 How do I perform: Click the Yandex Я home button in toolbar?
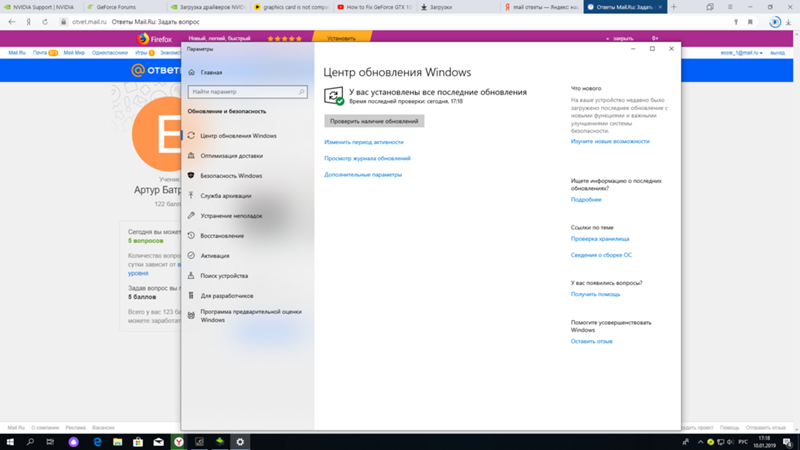pyautogui.click(x=29, y=22)
